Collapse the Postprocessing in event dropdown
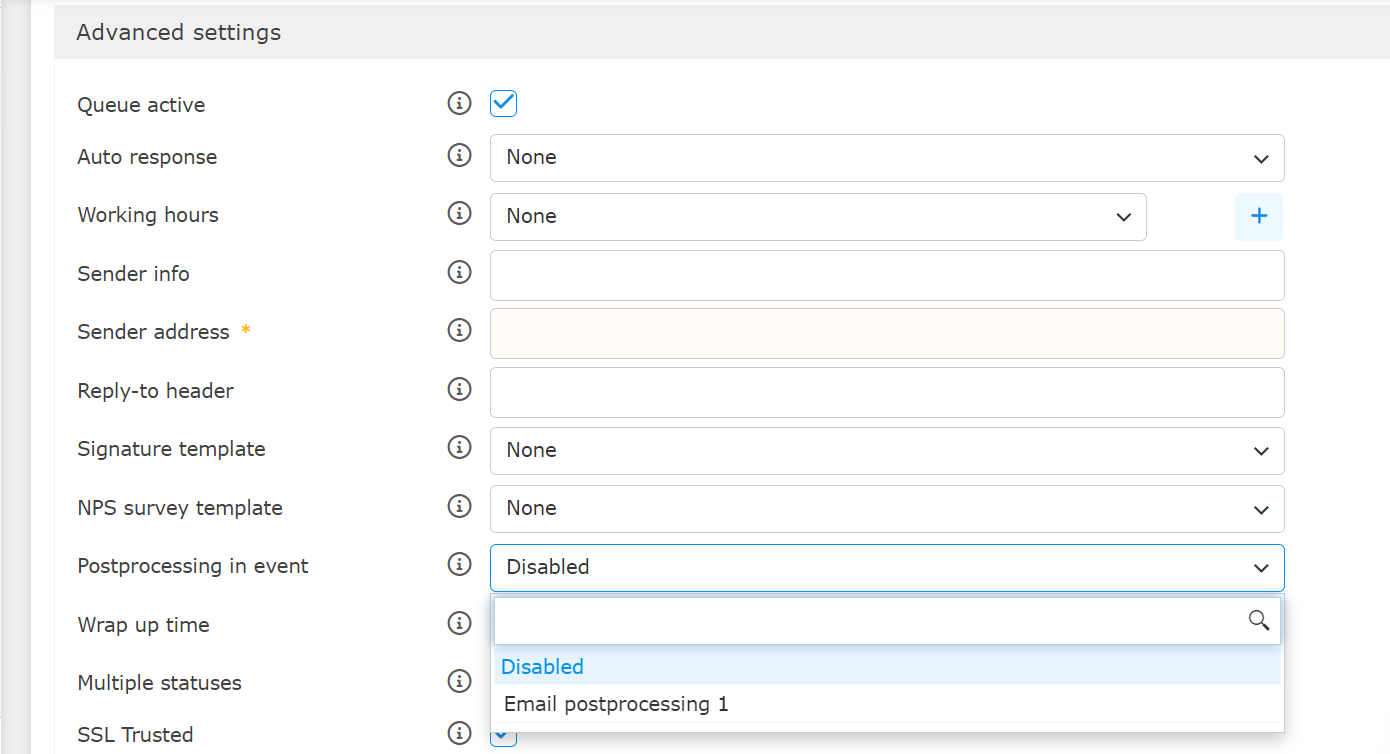The height and width of the screenshot is (754, 1390). (887, 567)
